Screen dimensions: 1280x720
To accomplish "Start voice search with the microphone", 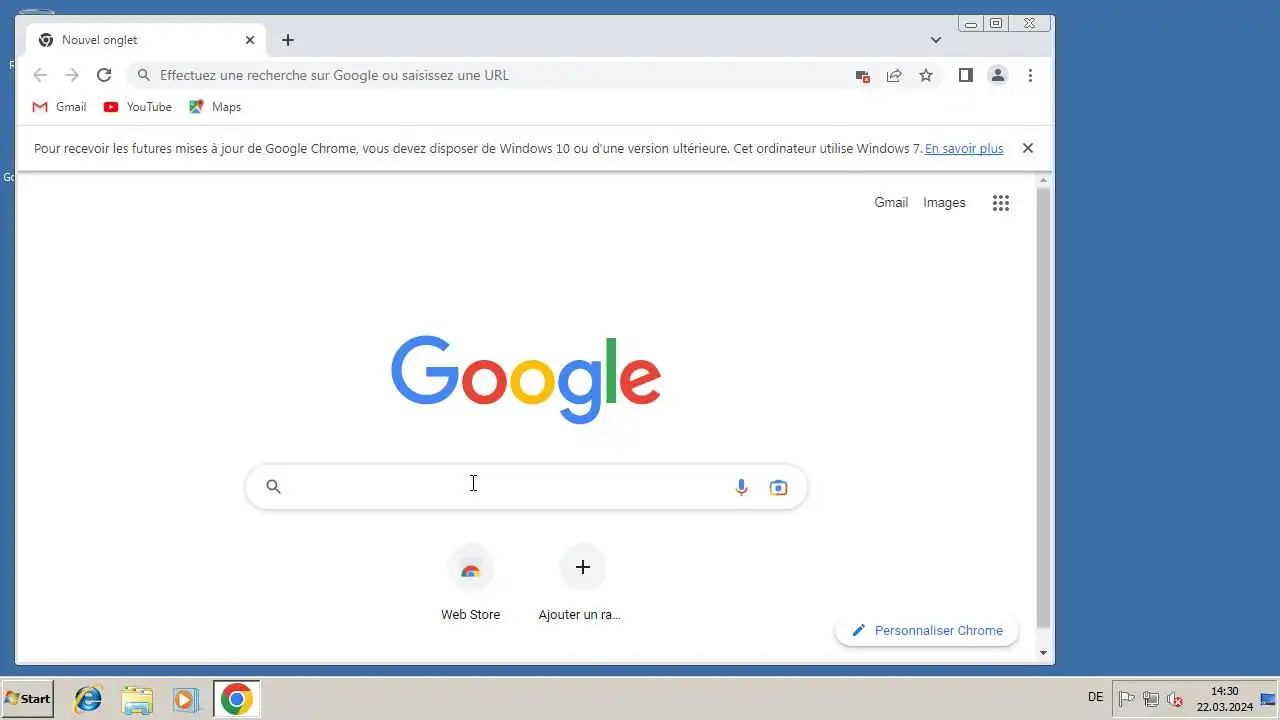I will coord(741,487).
